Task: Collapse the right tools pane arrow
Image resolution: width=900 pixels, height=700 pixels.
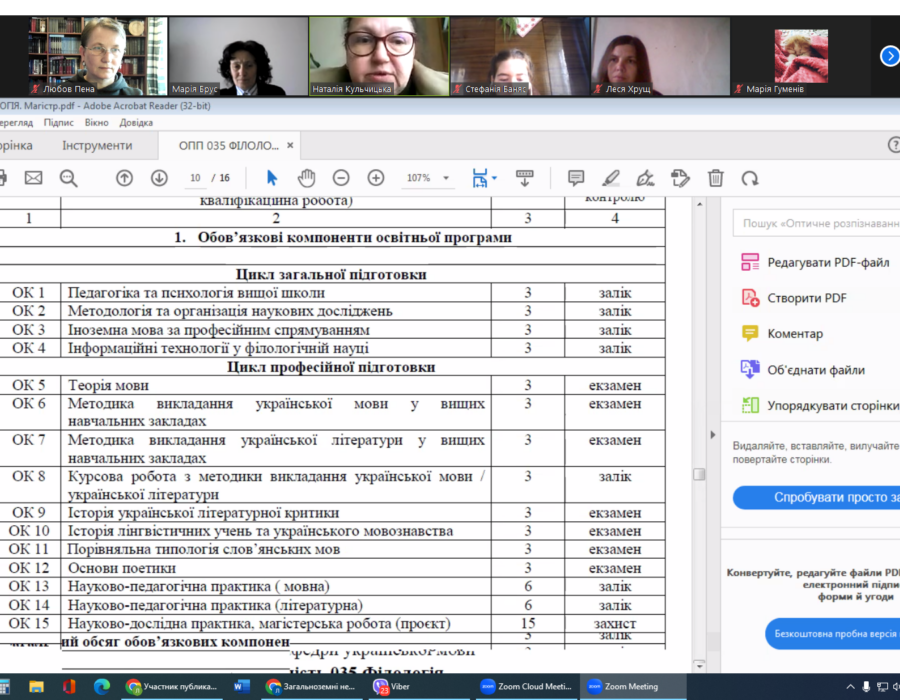Action: (712, 435)
